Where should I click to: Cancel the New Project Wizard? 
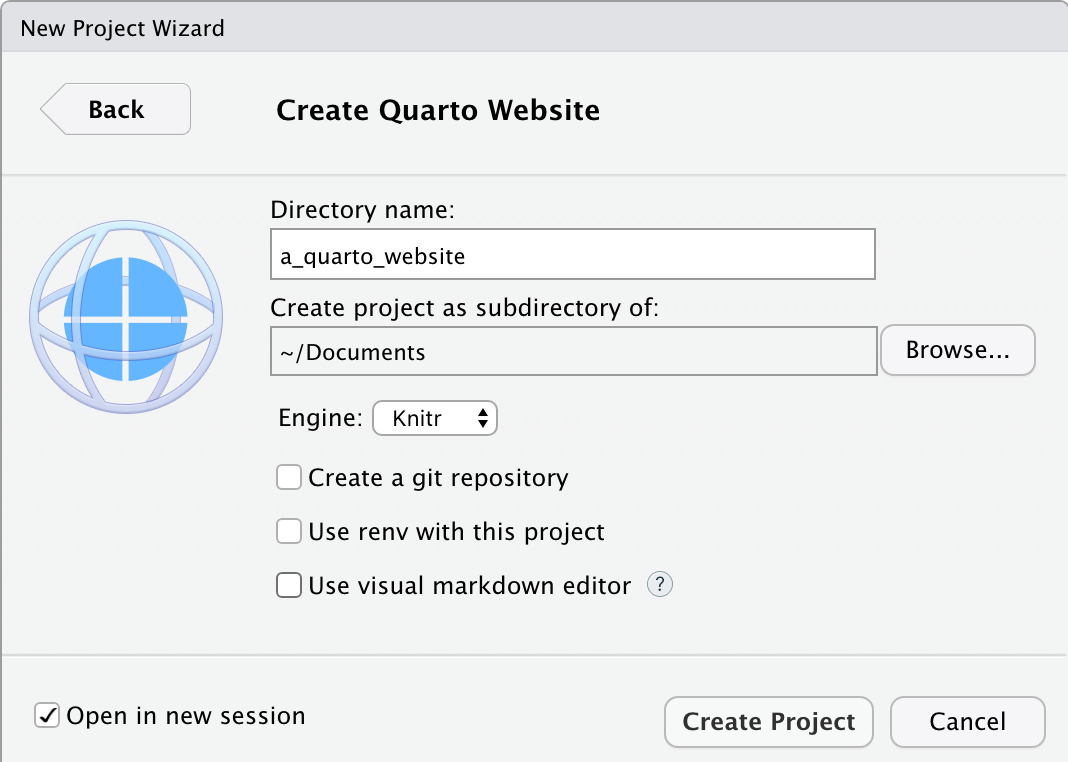click(x=967, y=722)
